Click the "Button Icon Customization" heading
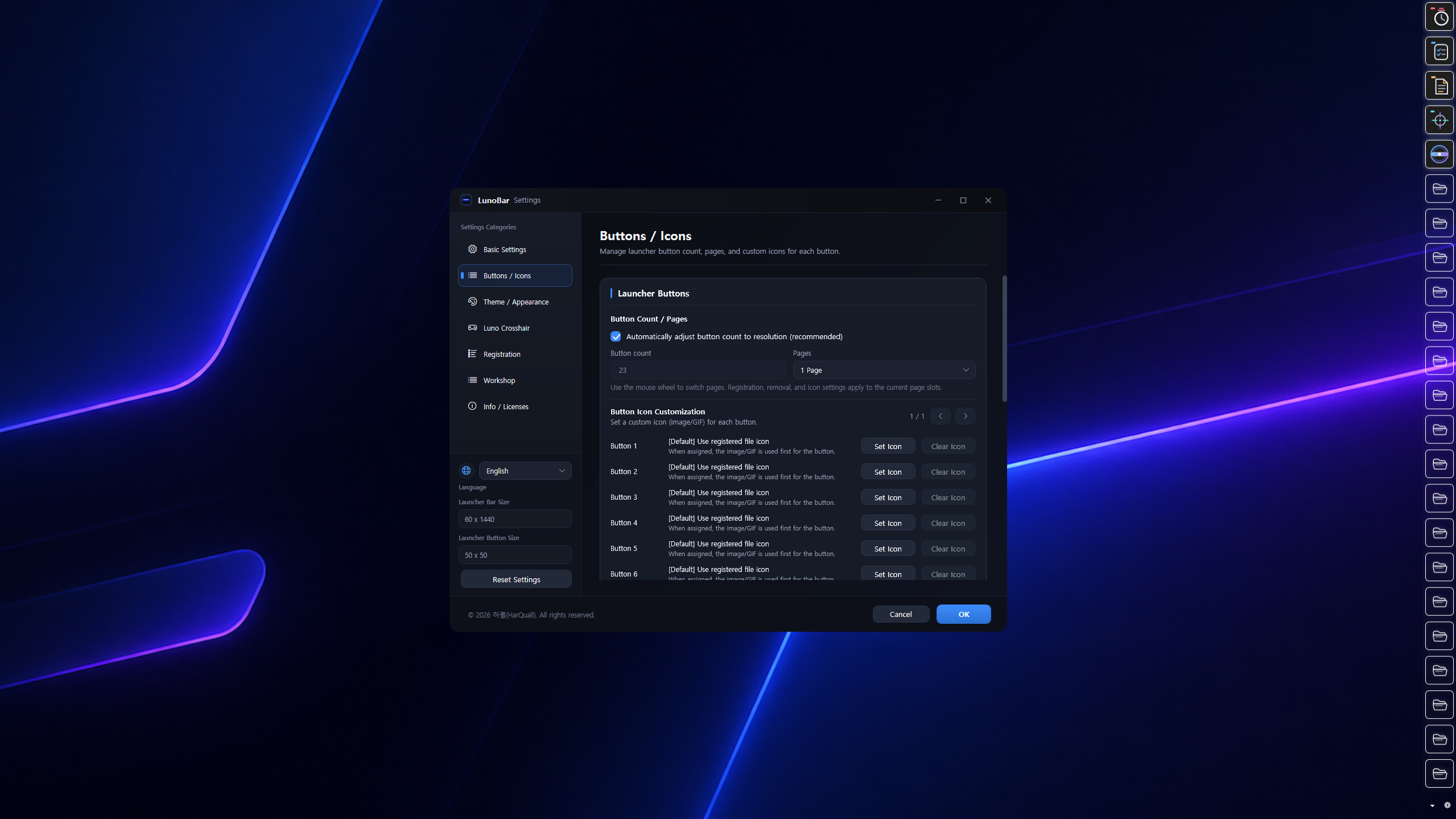The width and height of the screenshot is (1456, 819). point(658,411)
